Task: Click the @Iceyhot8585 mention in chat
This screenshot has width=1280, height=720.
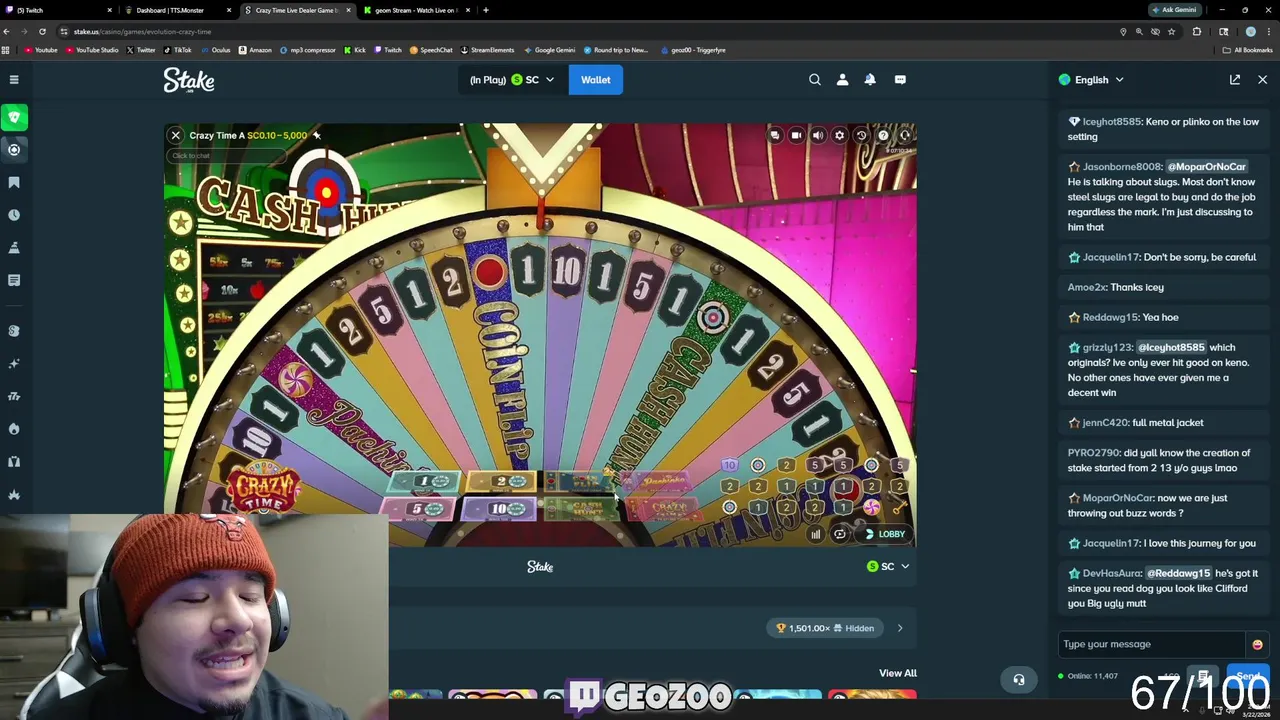Action: pos(1171,347)
